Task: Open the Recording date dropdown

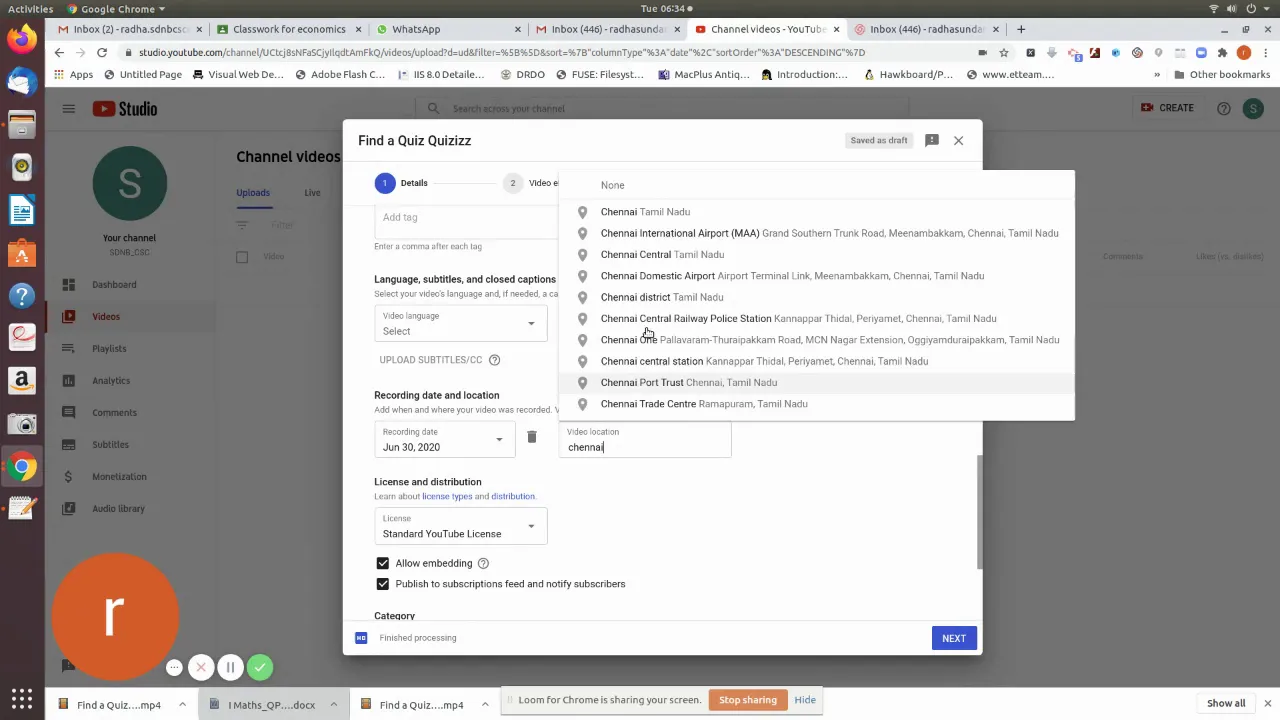Action: (445, 440)
